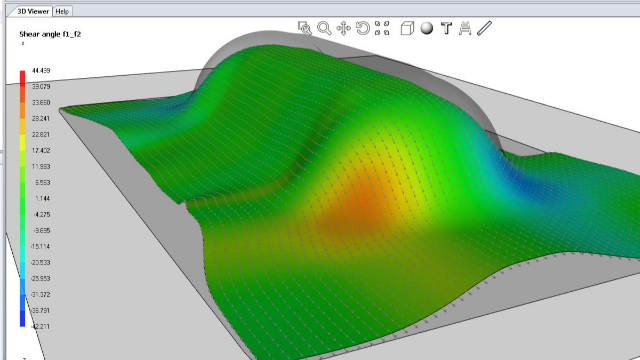Click the legend value -15.114
The height and width of the screenshot is (360, 640).
click(40, 247)
